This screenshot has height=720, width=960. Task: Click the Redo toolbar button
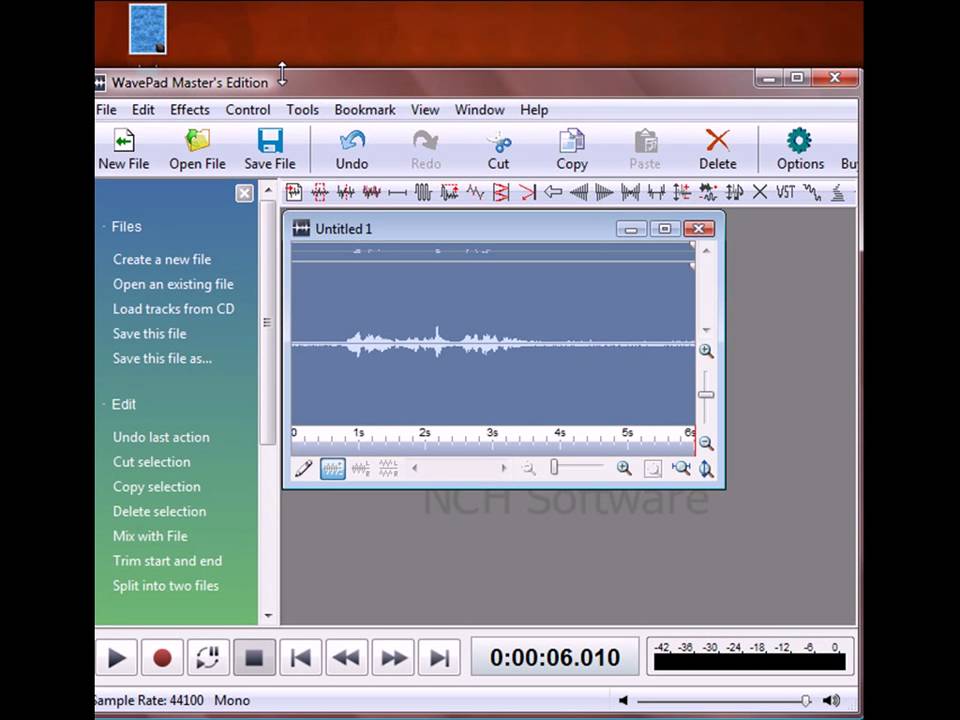click(426, 149)
